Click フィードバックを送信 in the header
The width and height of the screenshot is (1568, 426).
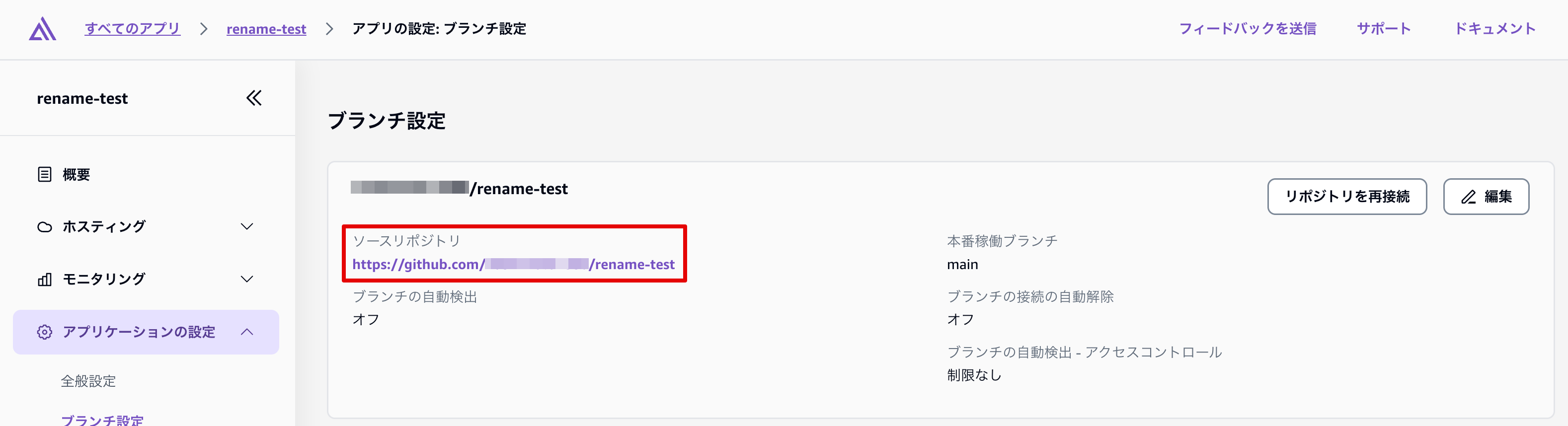point(1247,29)
